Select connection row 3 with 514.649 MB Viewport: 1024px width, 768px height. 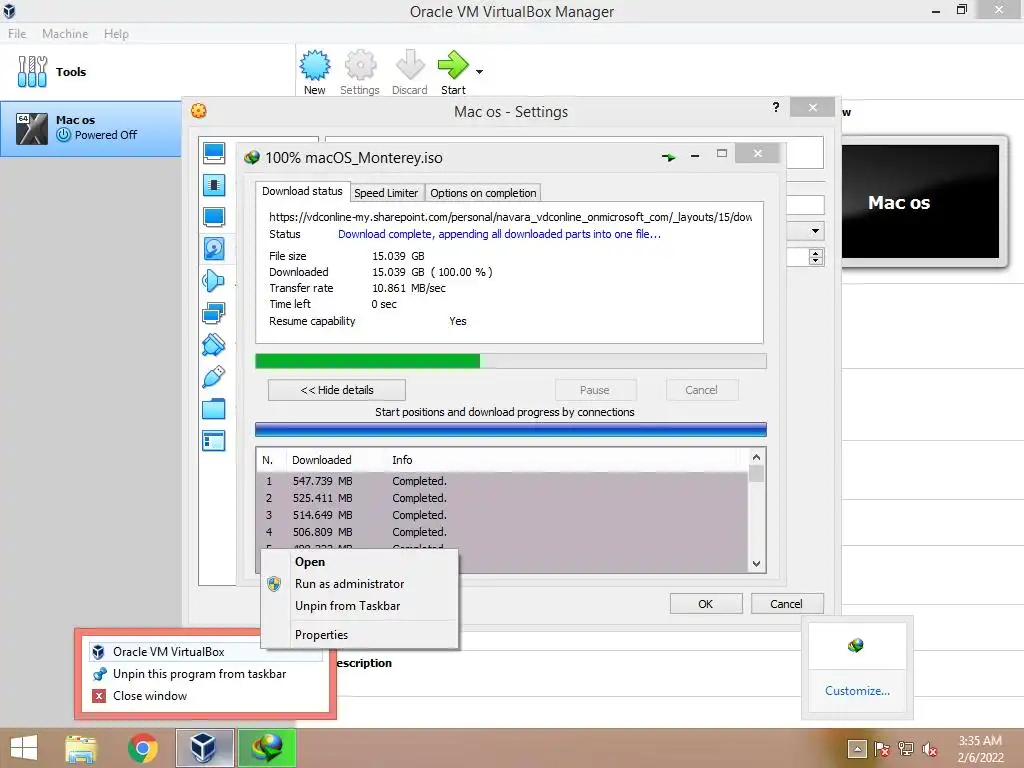(503, 515)
